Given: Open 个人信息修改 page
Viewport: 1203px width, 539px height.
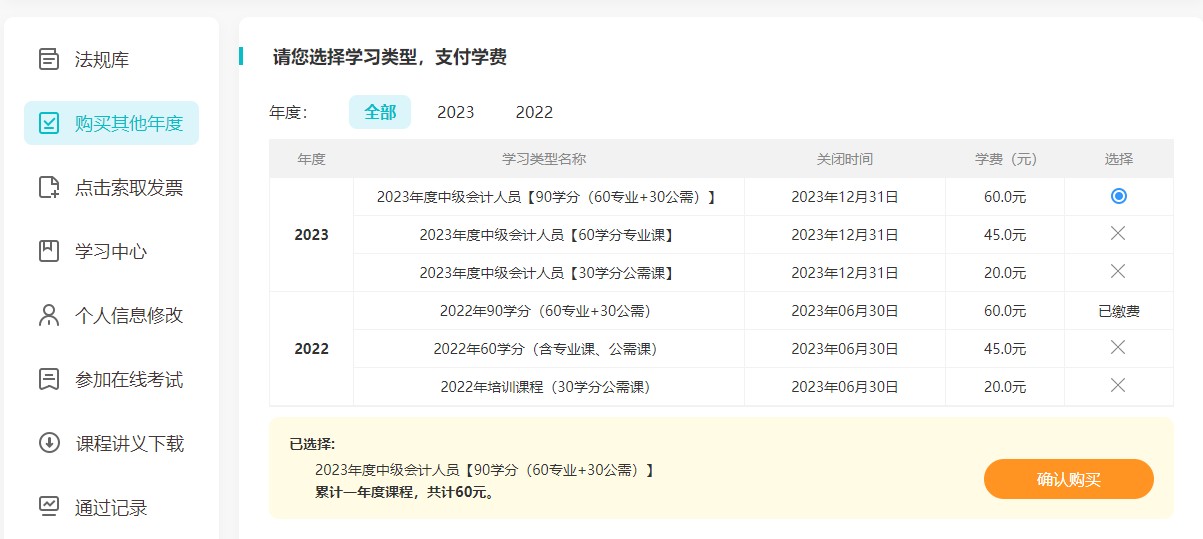Looking at the screenshot, I should [x=129, y=315].
